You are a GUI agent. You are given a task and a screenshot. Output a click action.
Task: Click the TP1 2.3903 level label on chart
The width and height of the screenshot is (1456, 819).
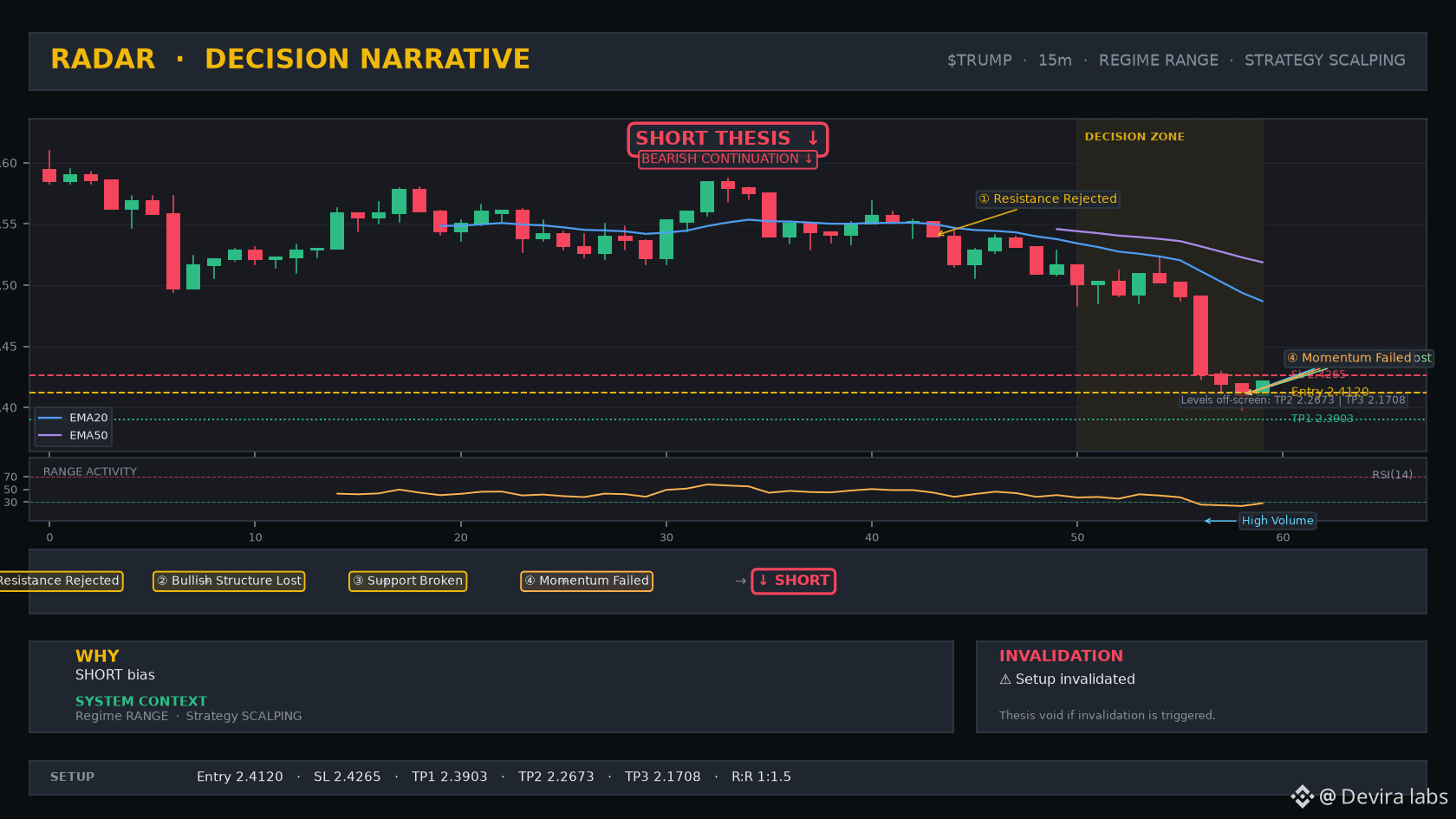(x=1322, y=419)
